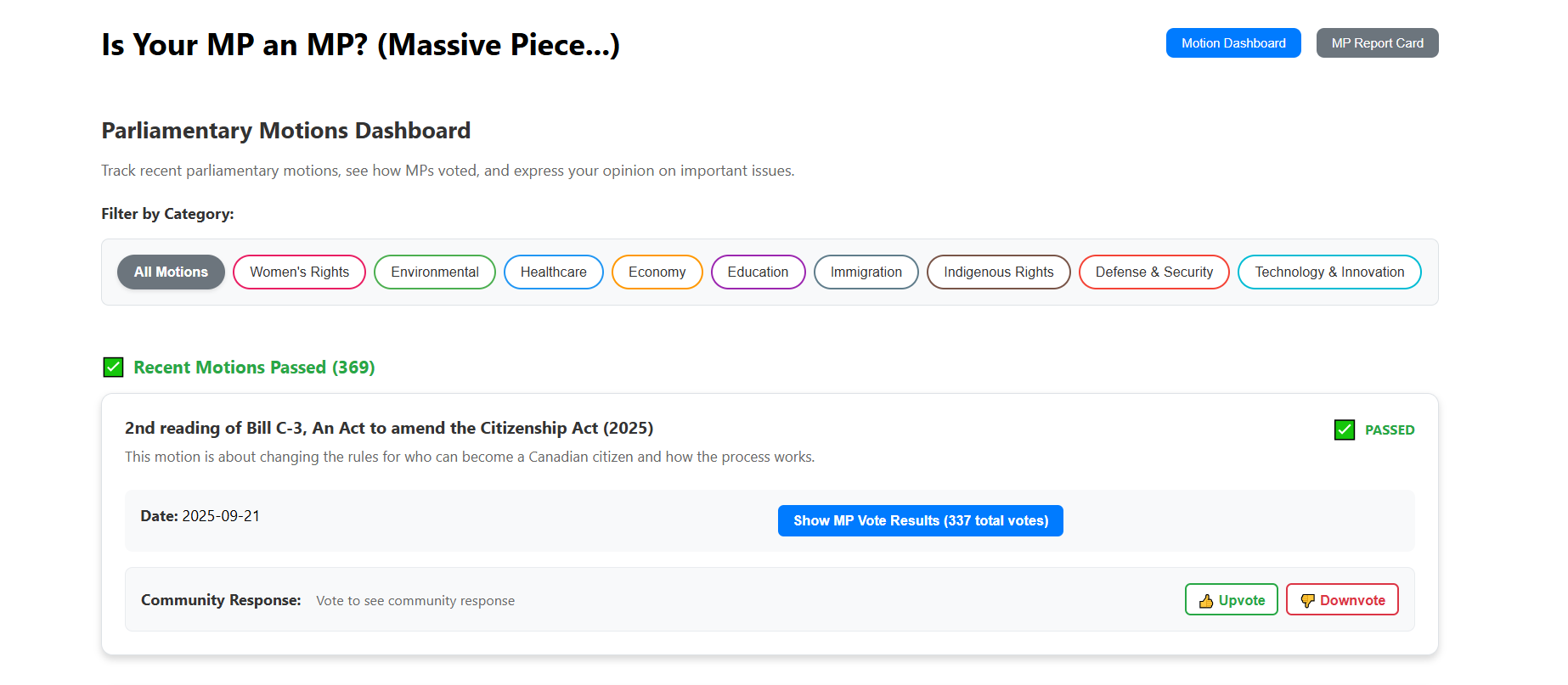The height and width of the screenshot is (685, 1568).
Task: Filter by the Economy category
Action: pyautogui.click(x=657, y=272)
